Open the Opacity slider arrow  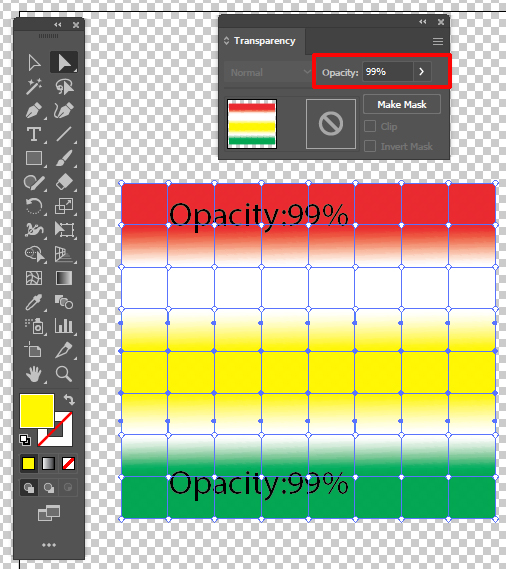pyautogui.click(x=422, y=71)
